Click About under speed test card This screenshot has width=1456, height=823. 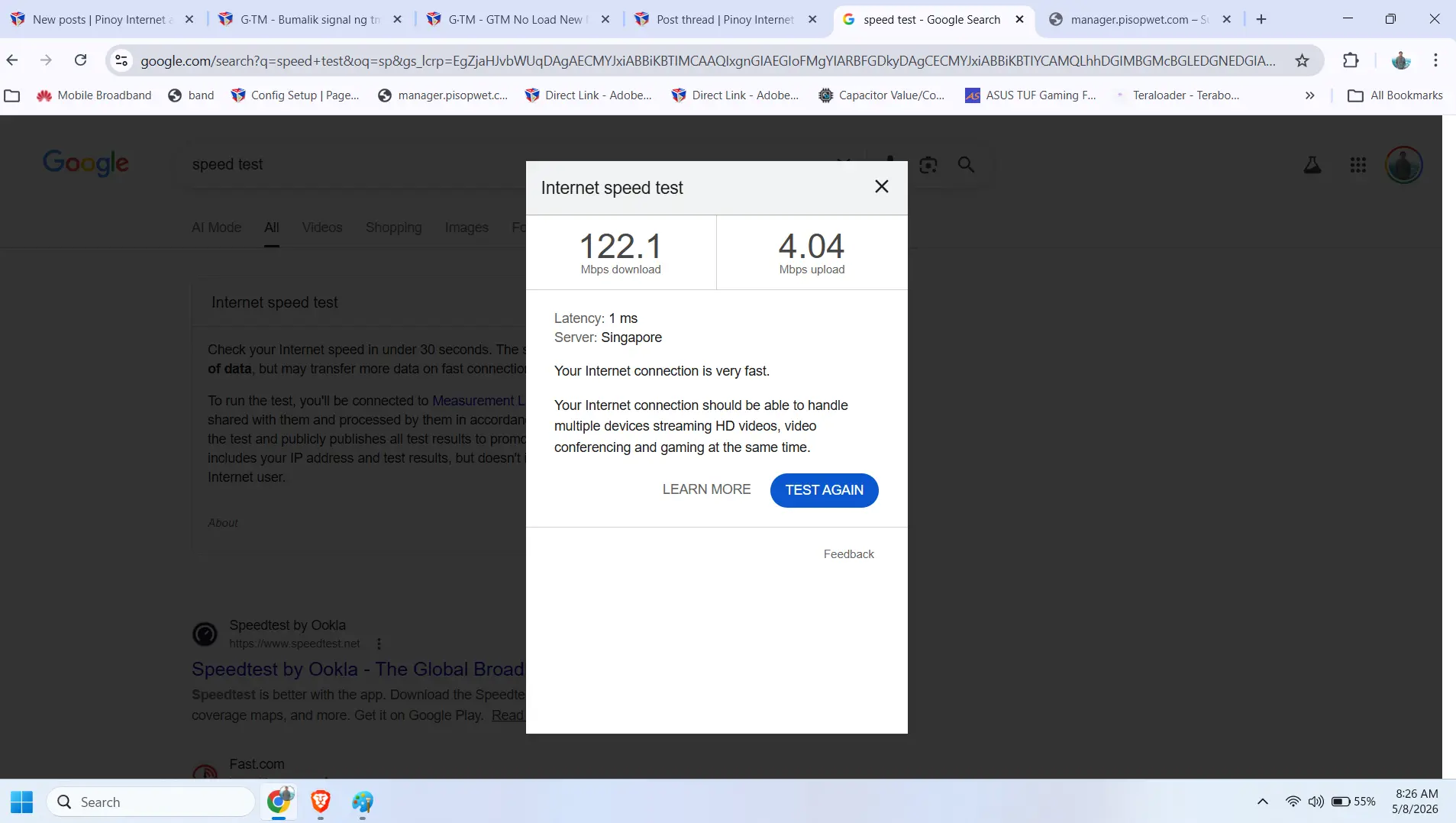(223, 523)
